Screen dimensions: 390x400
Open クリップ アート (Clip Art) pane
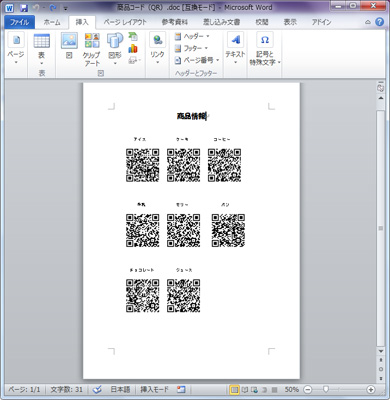(92, 49)
